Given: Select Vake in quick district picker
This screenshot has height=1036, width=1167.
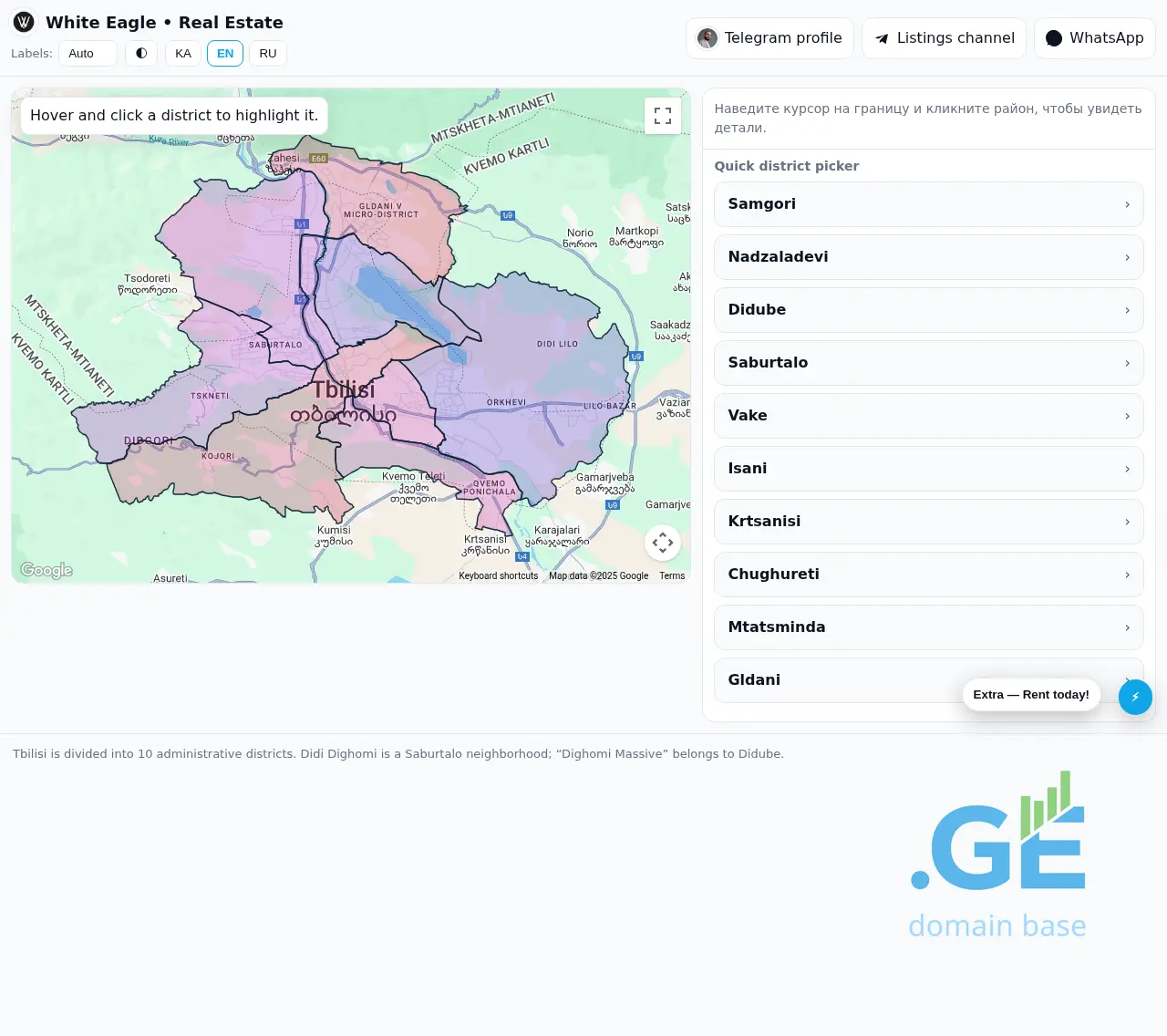Looking at the screenshot, I should (x=928, y=416).
